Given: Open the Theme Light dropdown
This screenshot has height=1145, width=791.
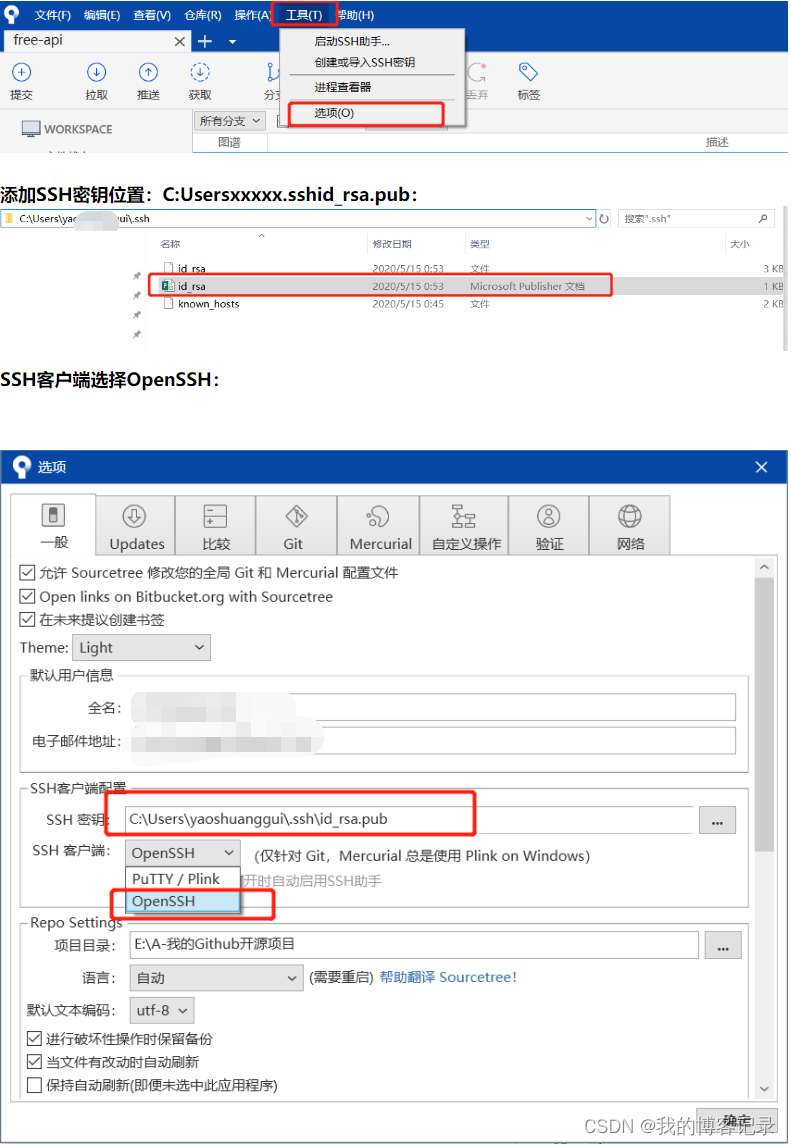Looking at the screenshot, I should pyautogui.click(x=141, y=648).
